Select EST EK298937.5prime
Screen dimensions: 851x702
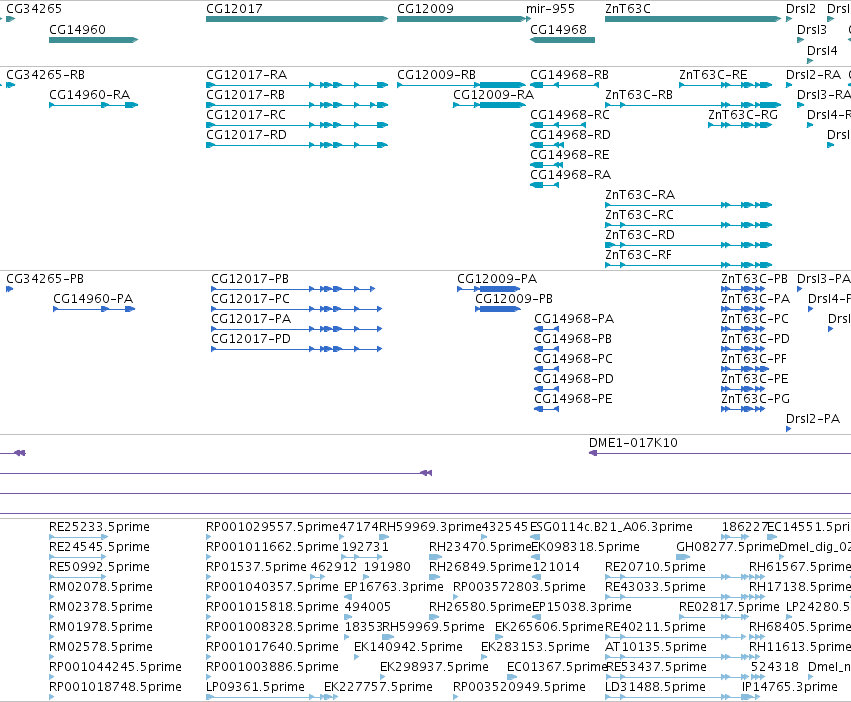383,676
